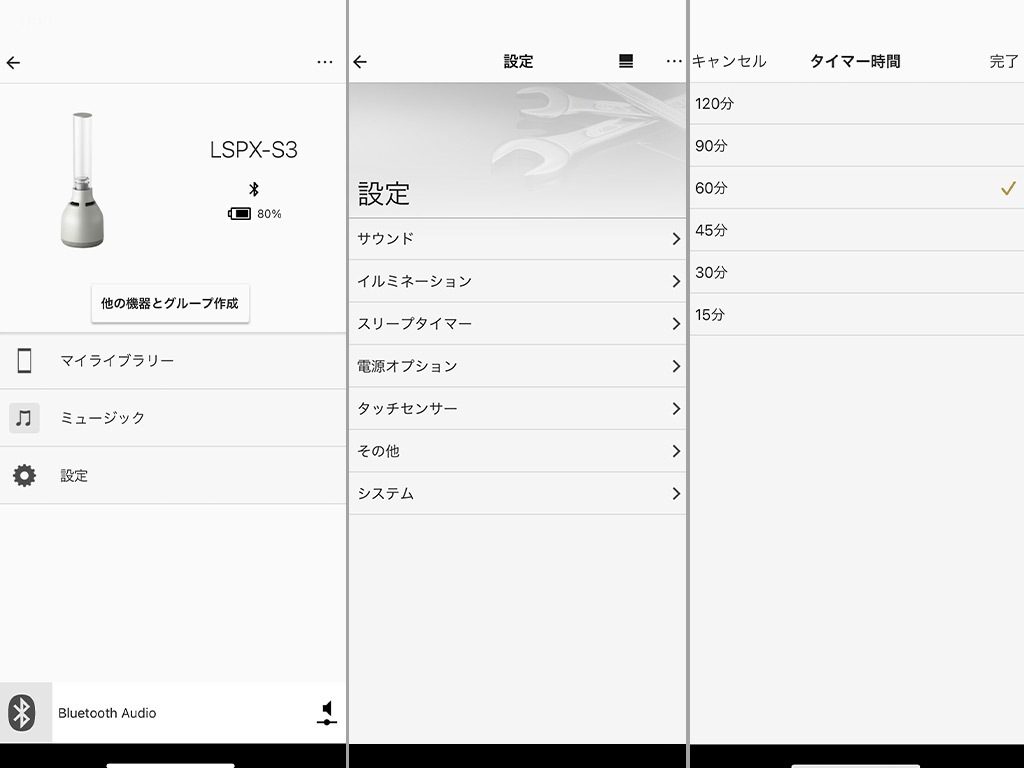Screen dimensions: 1024x768
Task: Tap the gear icon beside 設定
Action: tap(24, 475)
